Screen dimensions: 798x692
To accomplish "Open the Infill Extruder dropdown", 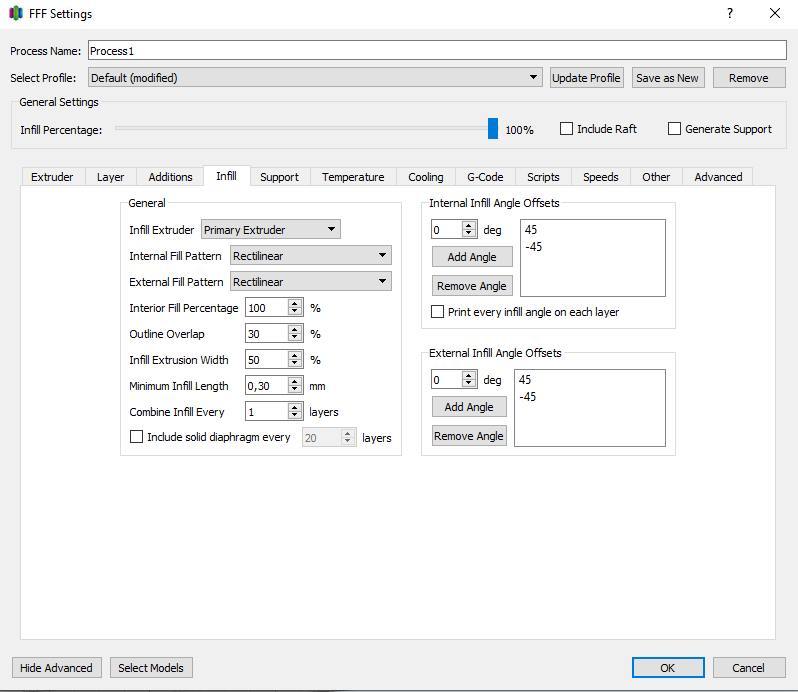I will click(271, 230).
